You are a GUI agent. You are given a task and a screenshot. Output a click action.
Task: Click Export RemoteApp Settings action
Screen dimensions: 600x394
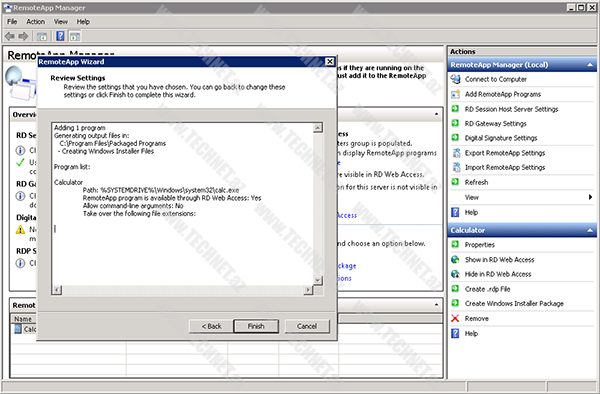[x=505, y=153]
